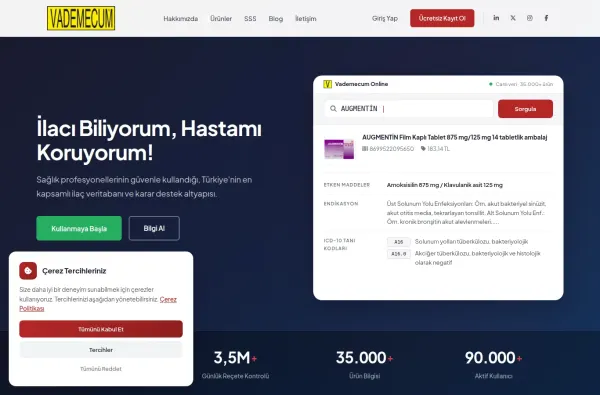Start with Kullanmaya Başla button
The image size is (600, 395).
79,229
